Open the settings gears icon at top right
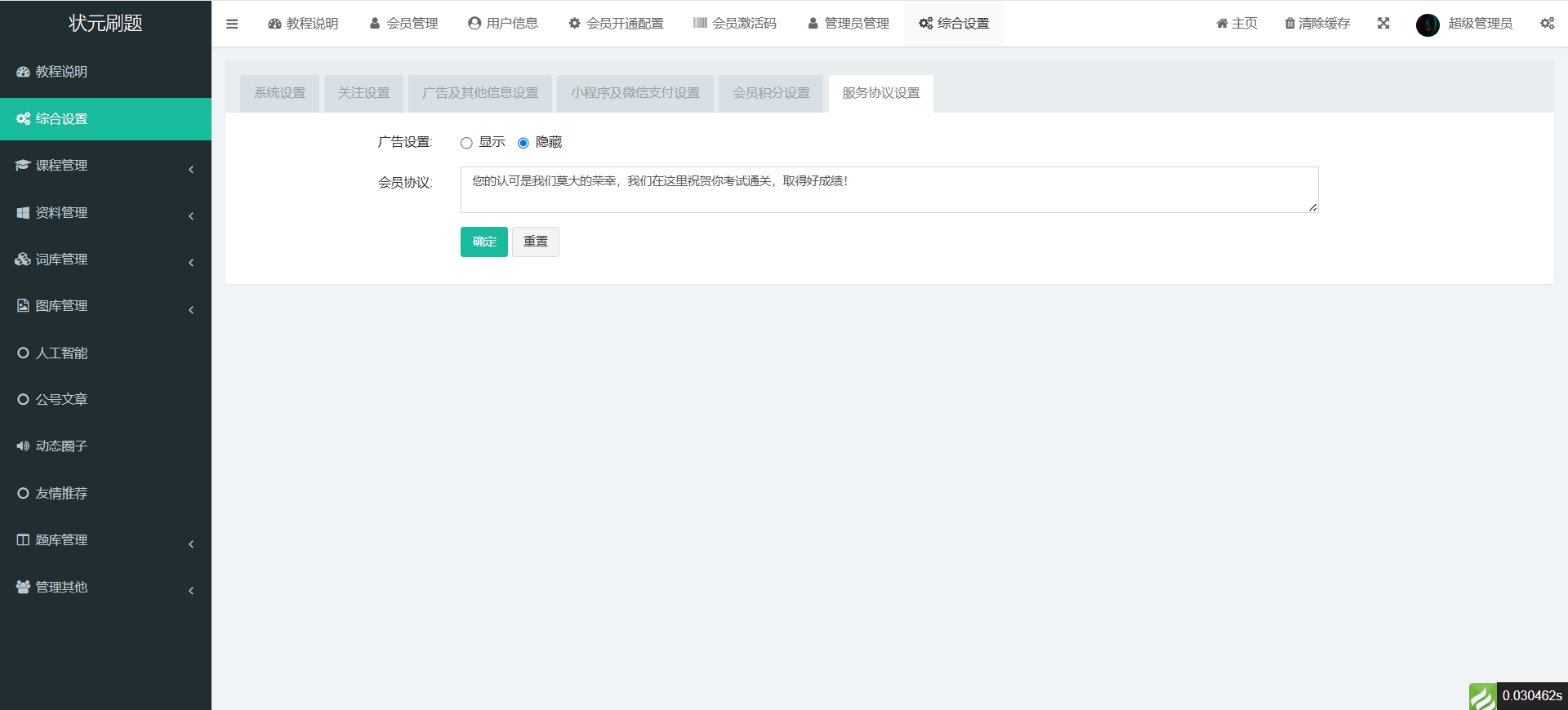Screen dimensions: 1568x710 pos(1548,23)
